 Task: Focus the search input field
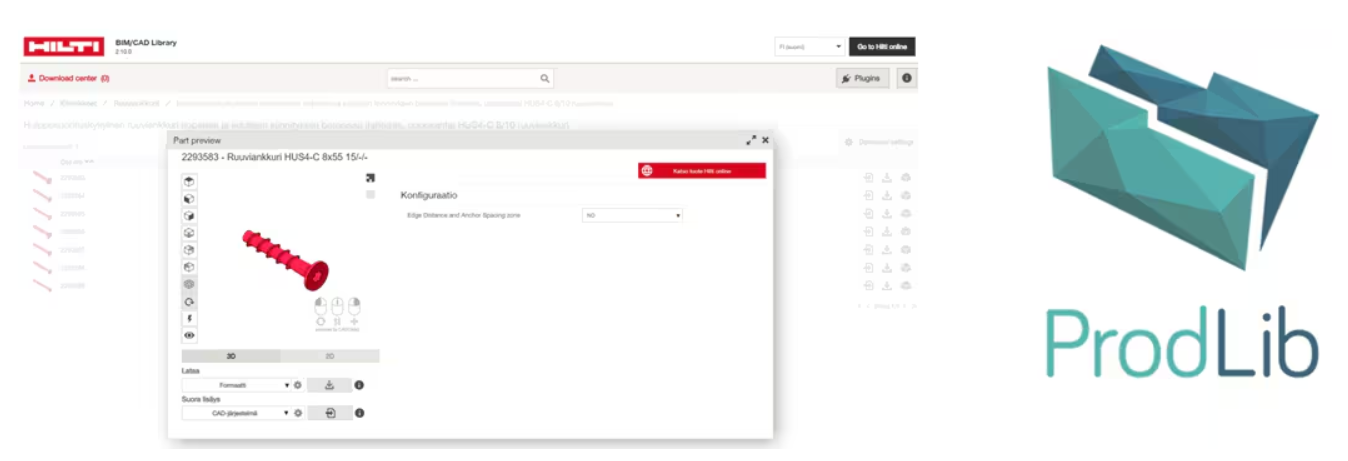pyautogui.click(x=463, y=78)
